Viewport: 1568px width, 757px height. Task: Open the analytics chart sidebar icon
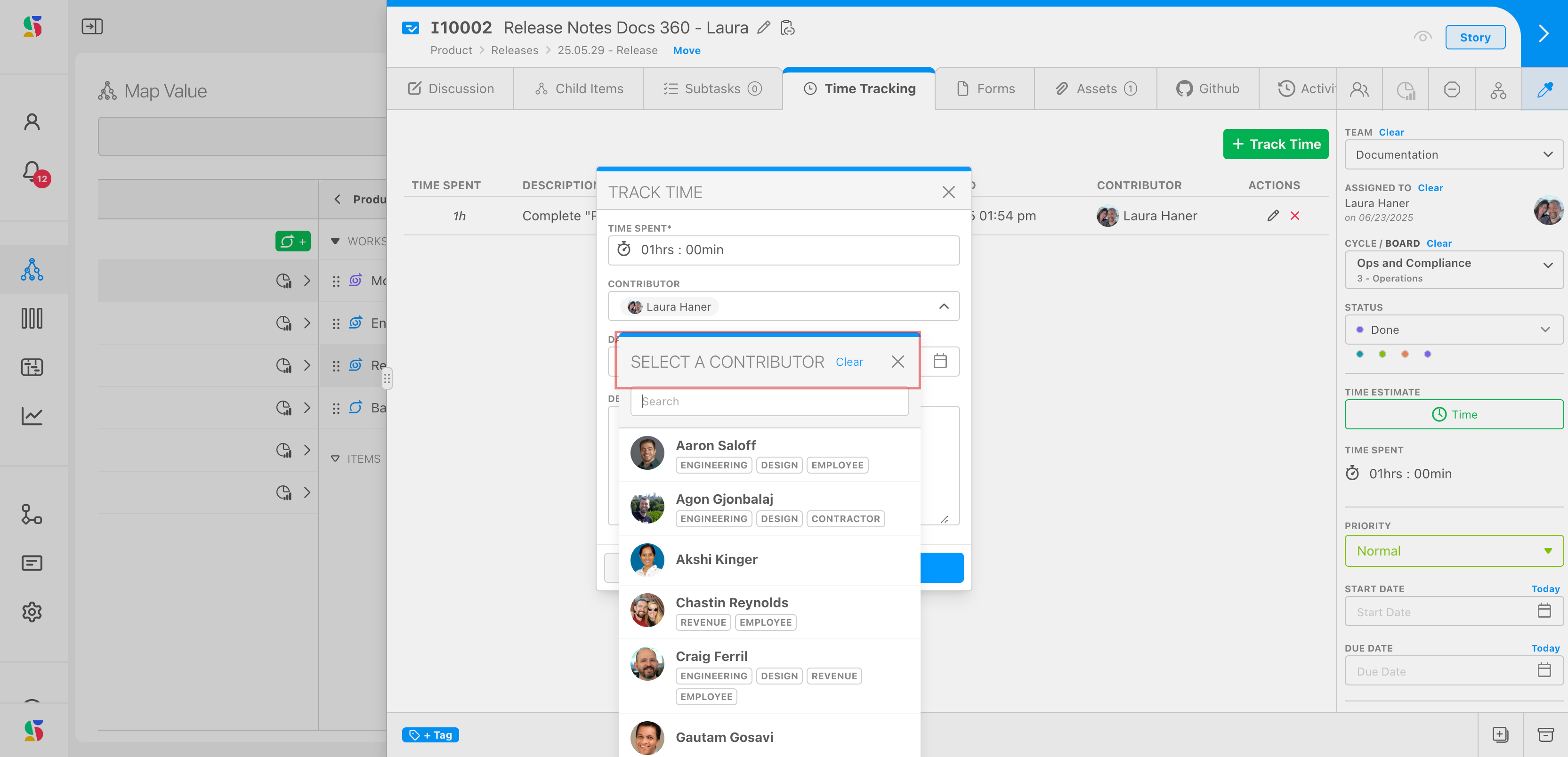click(32, 416)
